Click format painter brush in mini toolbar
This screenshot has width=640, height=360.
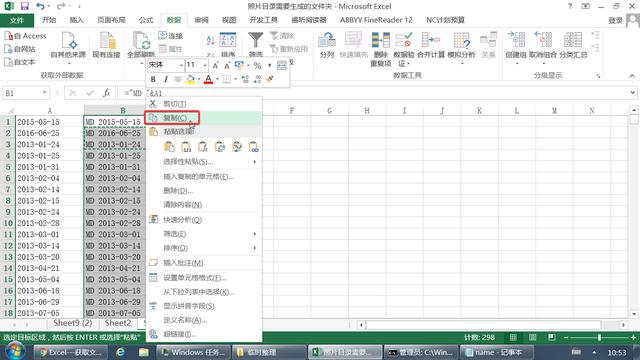[x=269, y=79]
